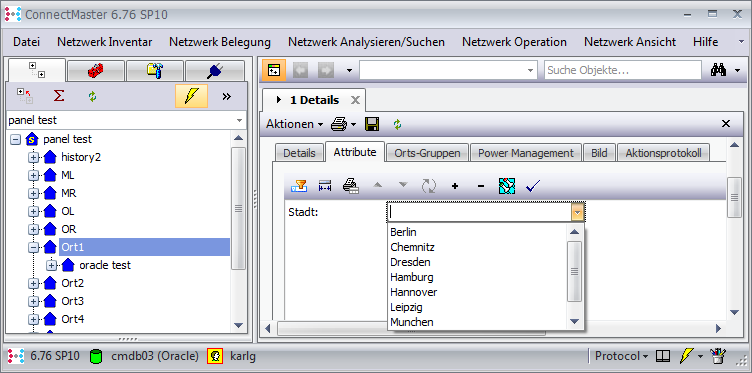Expand the Ort2 tree node
This screenshot has width=752, height=373.
[33, 283]
